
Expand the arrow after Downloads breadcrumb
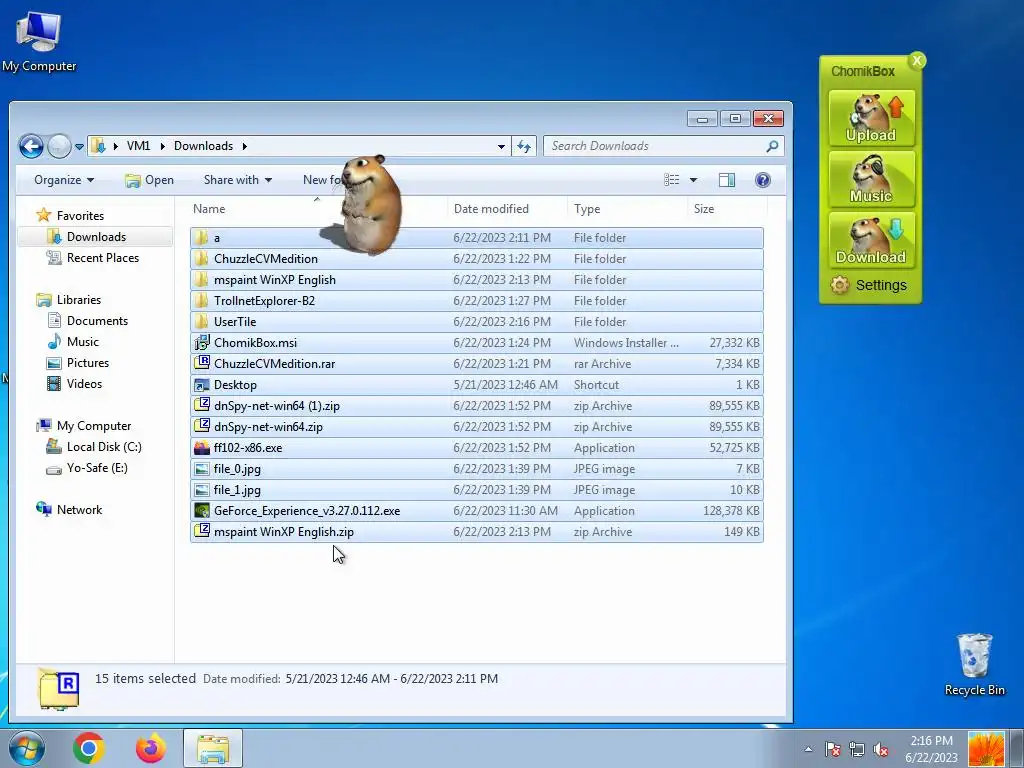coord(244,146)
